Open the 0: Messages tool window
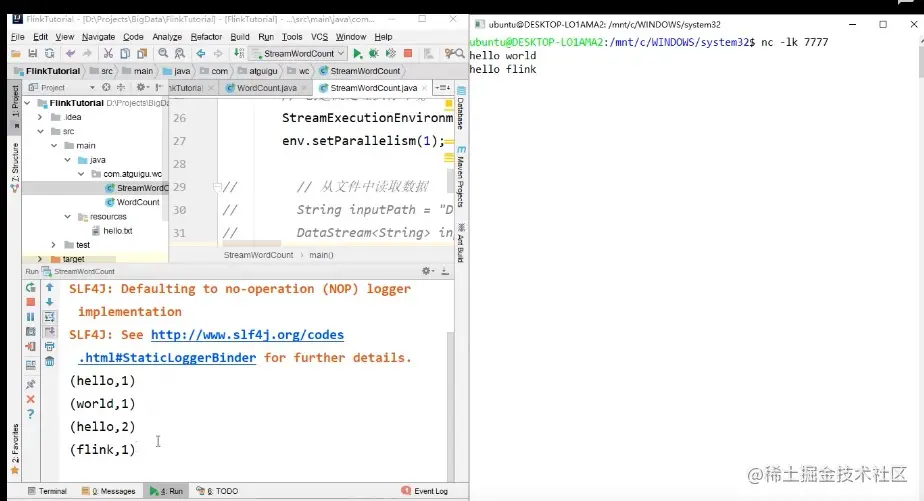This screenshot has height=501, width=924. point(108,491)
